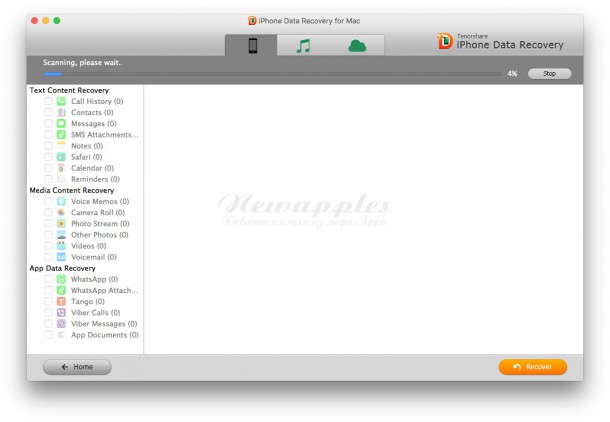
Task: Tick the Call History checkbox
Action: point(48,101)
